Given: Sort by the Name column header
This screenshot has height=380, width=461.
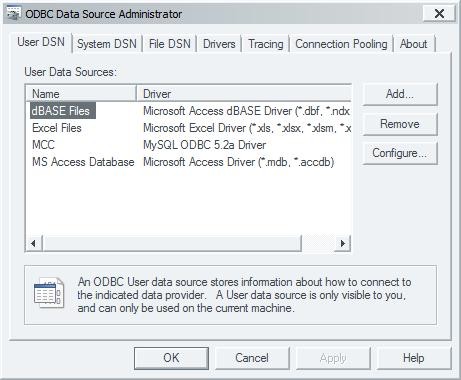Looking at the screenshot, I should point(81,94).
